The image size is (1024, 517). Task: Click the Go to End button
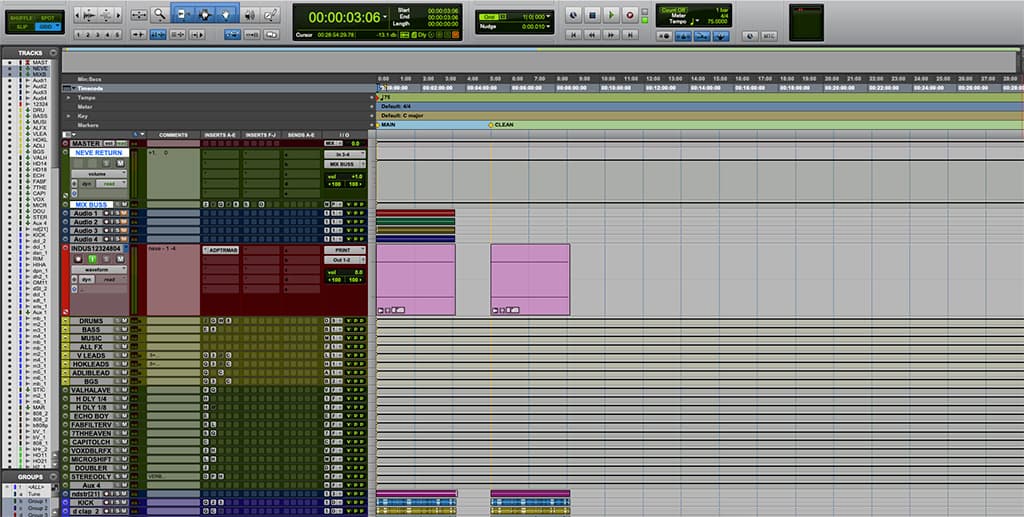(630, 35)
